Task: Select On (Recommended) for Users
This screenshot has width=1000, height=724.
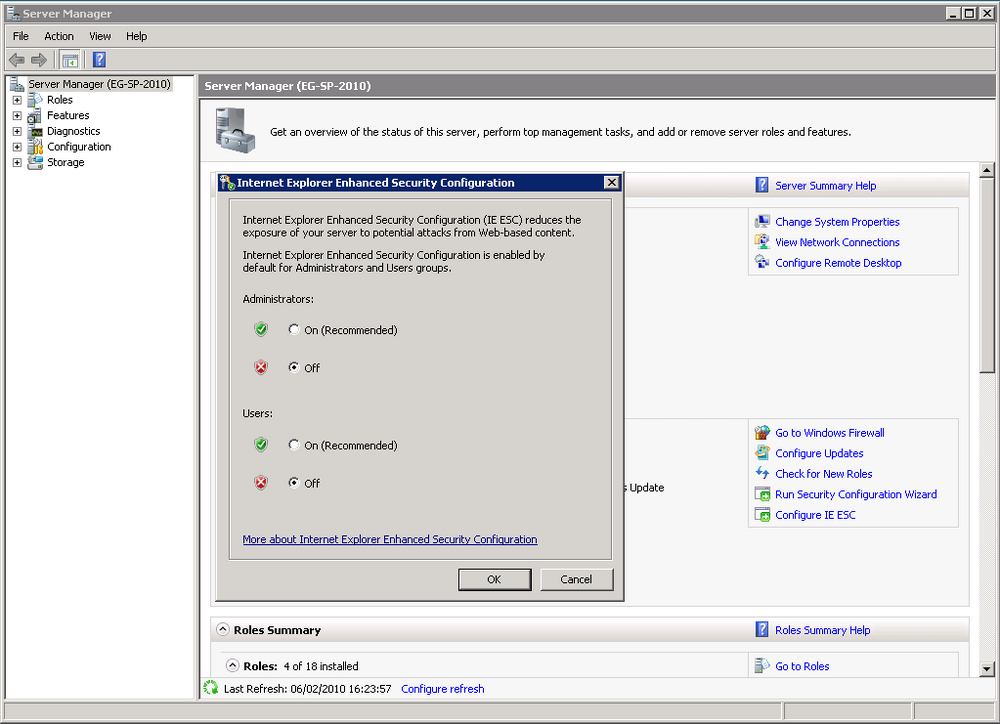Action: pyautogui.click(x=294, y=445)
